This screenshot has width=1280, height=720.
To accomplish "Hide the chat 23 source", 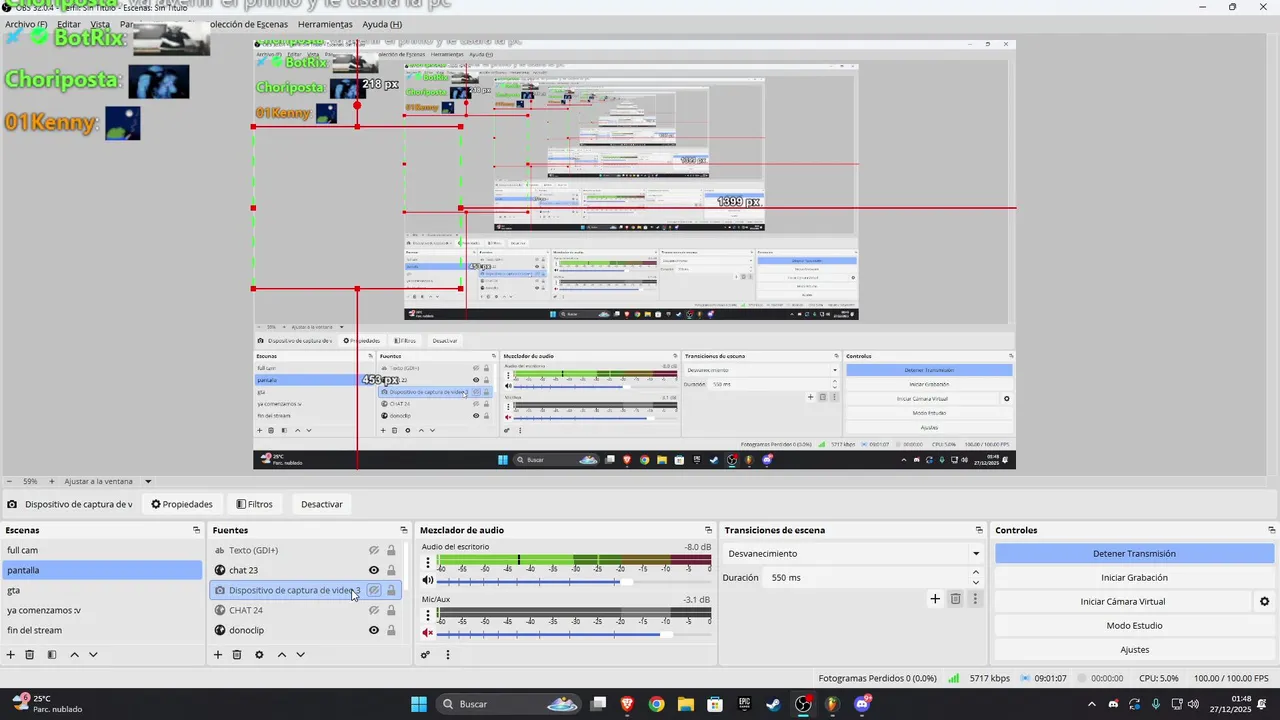I will (374, 570).
